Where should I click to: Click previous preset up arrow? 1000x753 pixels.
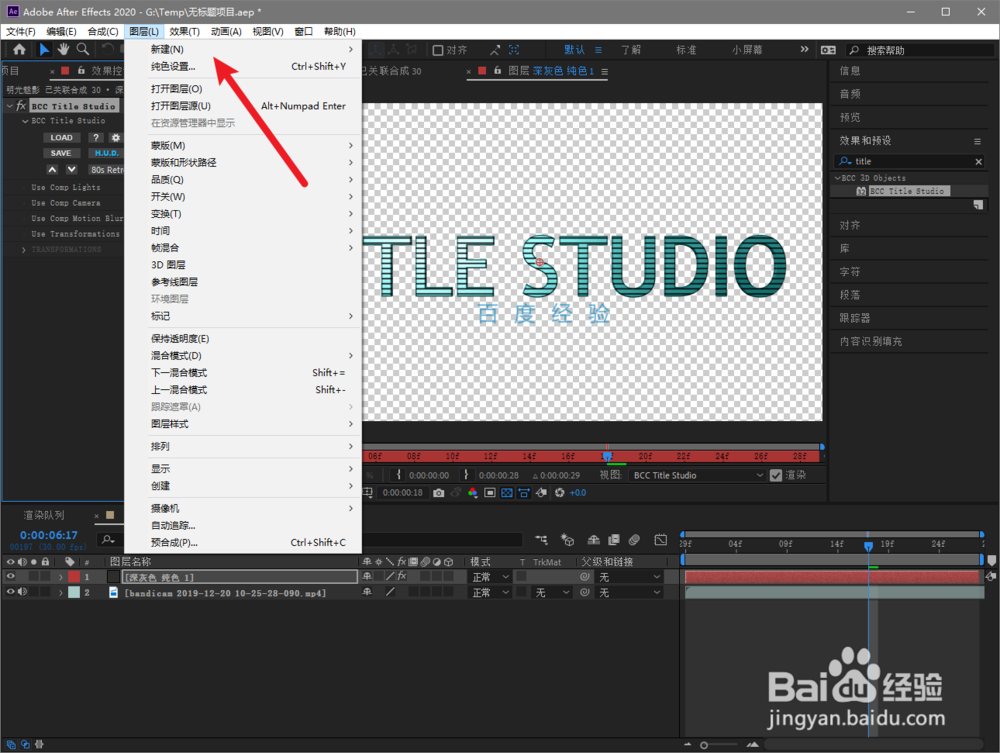(52, 170)
